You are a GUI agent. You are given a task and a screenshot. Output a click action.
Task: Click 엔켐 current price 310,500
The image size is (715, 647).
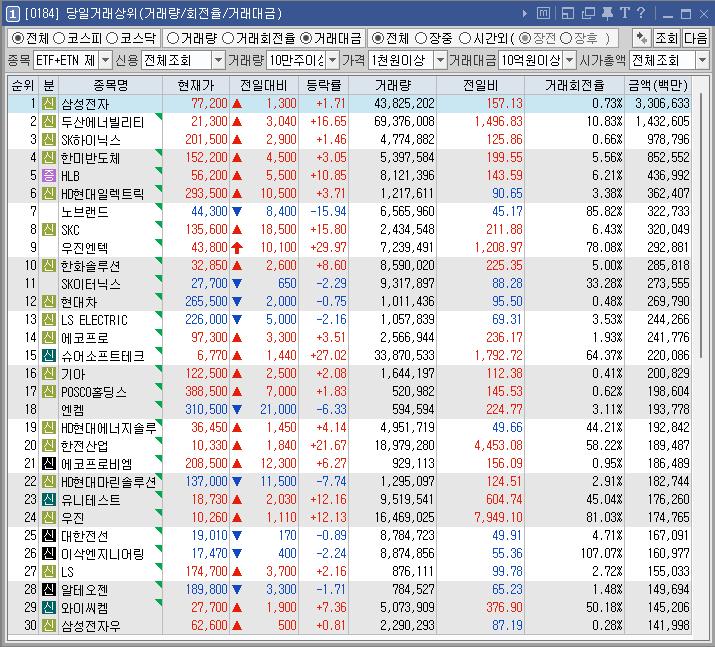tap(206, 409)
